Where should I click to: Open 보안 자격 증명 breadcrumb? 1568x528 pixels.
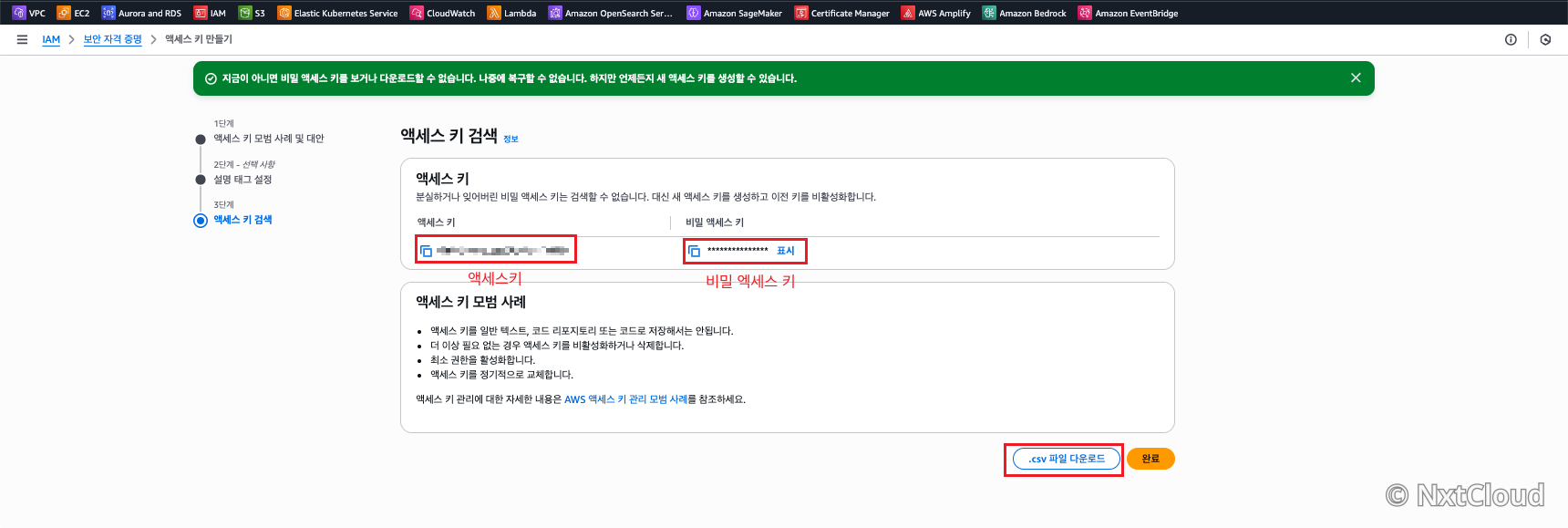click(x=113, y=39)
